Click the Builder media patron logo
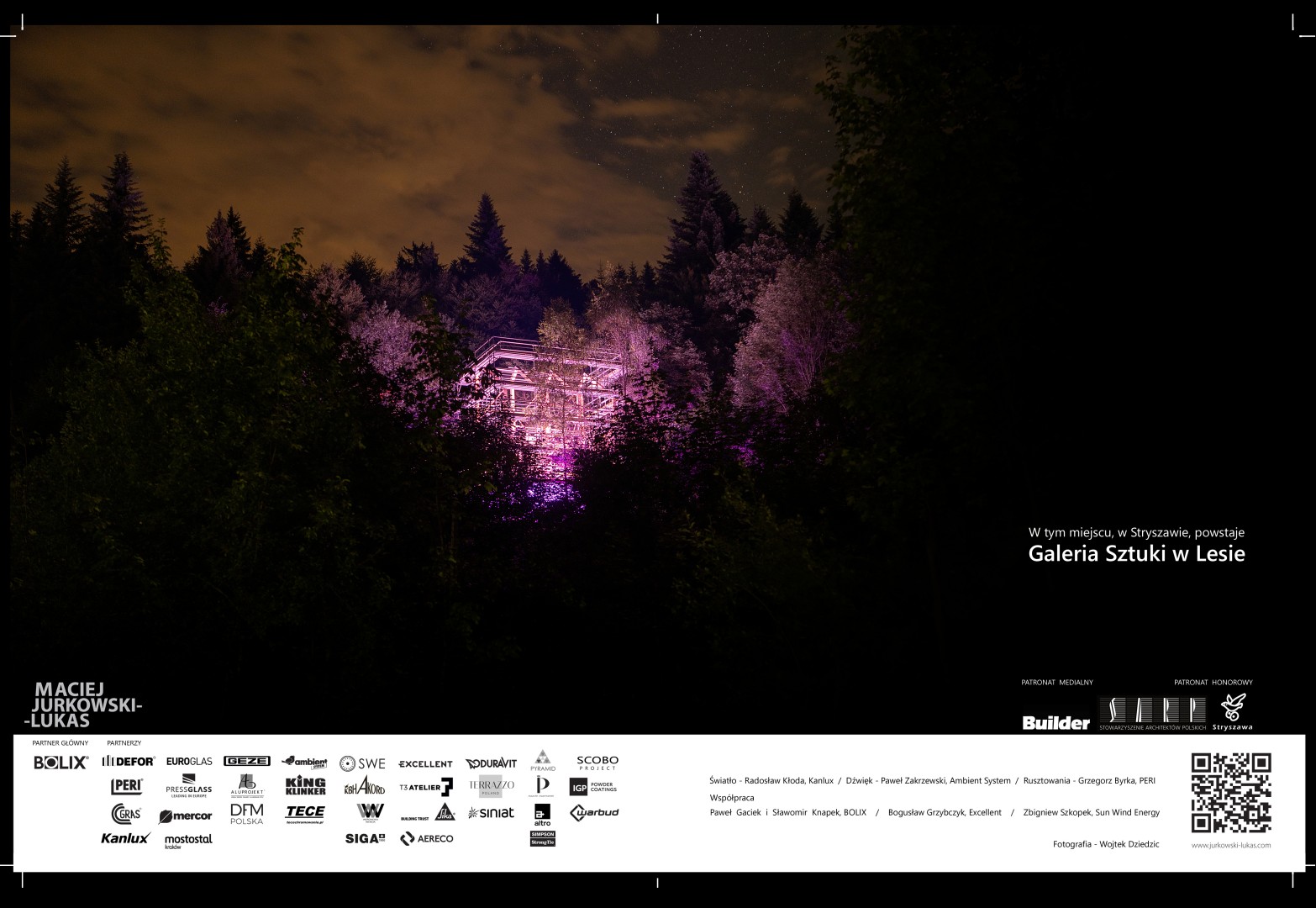 click(x=1055, y=723)
